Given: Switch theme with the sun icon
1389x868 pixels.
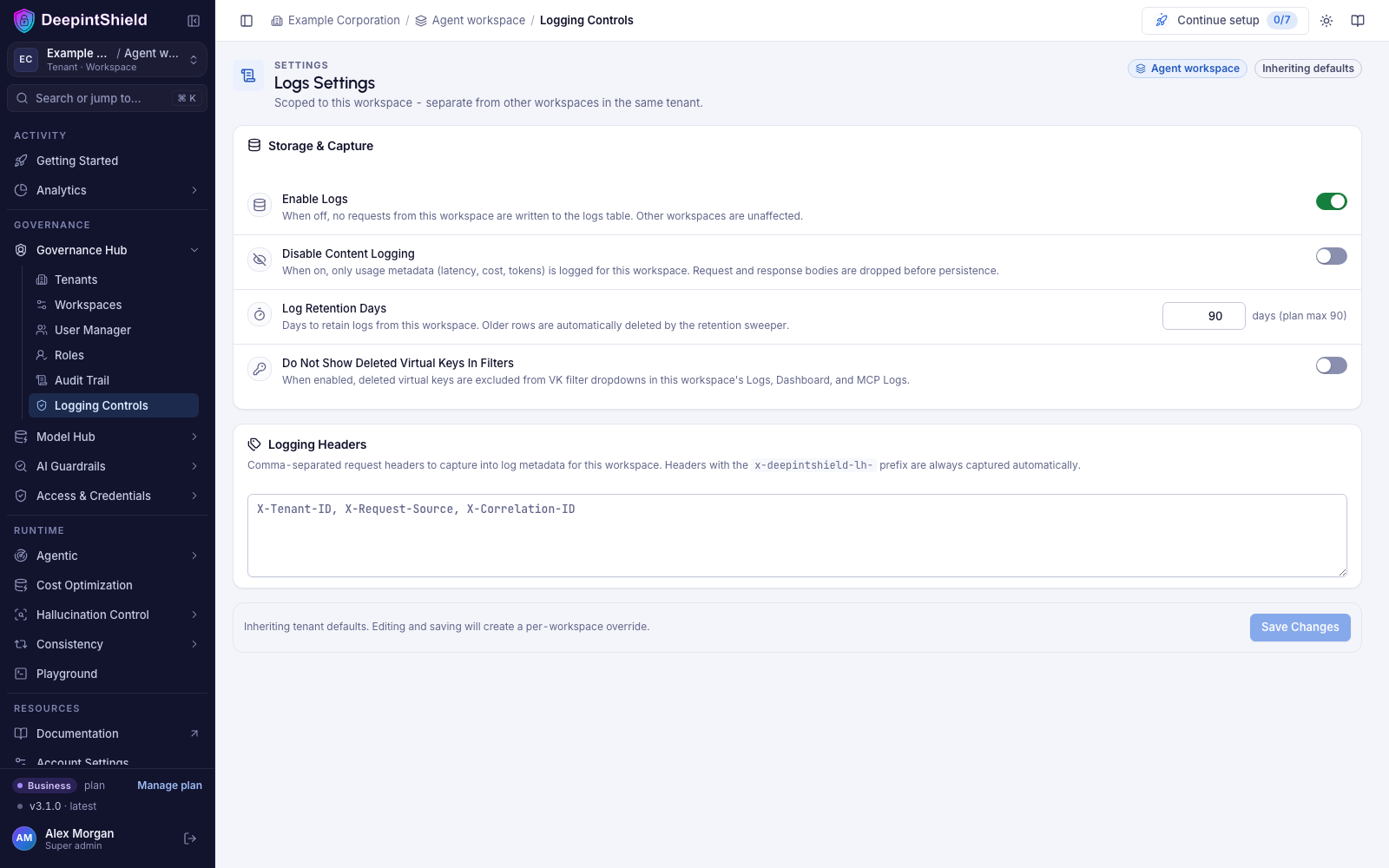Looking at the screenshot, I should point(1326,21).
